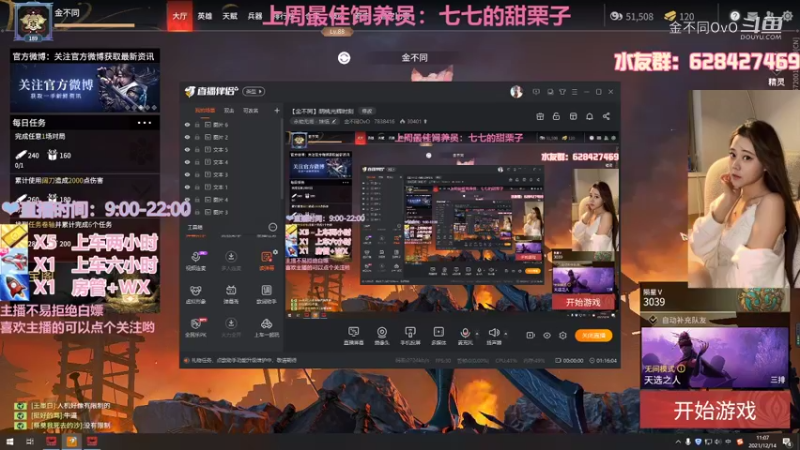Screen dimensions: 800x450
Task: Hide the 图片 2 source layer
Action: point(187,137)
